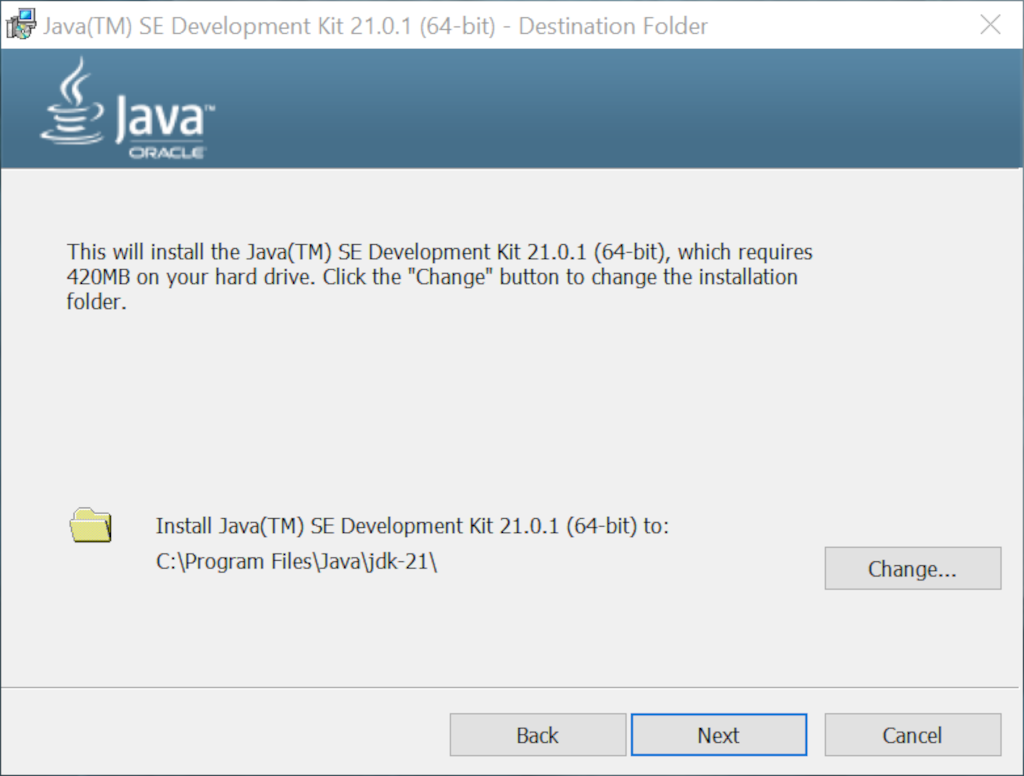Close the Destination Folder dialog window
This screenshot has width=1024, height=776.
[x=990, y=25]
